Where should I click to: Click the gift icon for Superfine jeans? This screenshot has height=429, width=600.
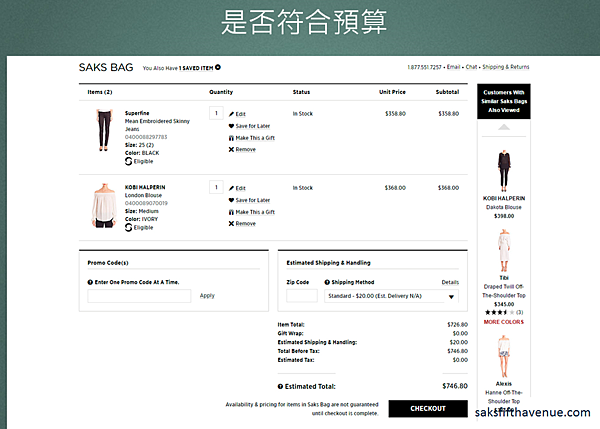[231, 138]
